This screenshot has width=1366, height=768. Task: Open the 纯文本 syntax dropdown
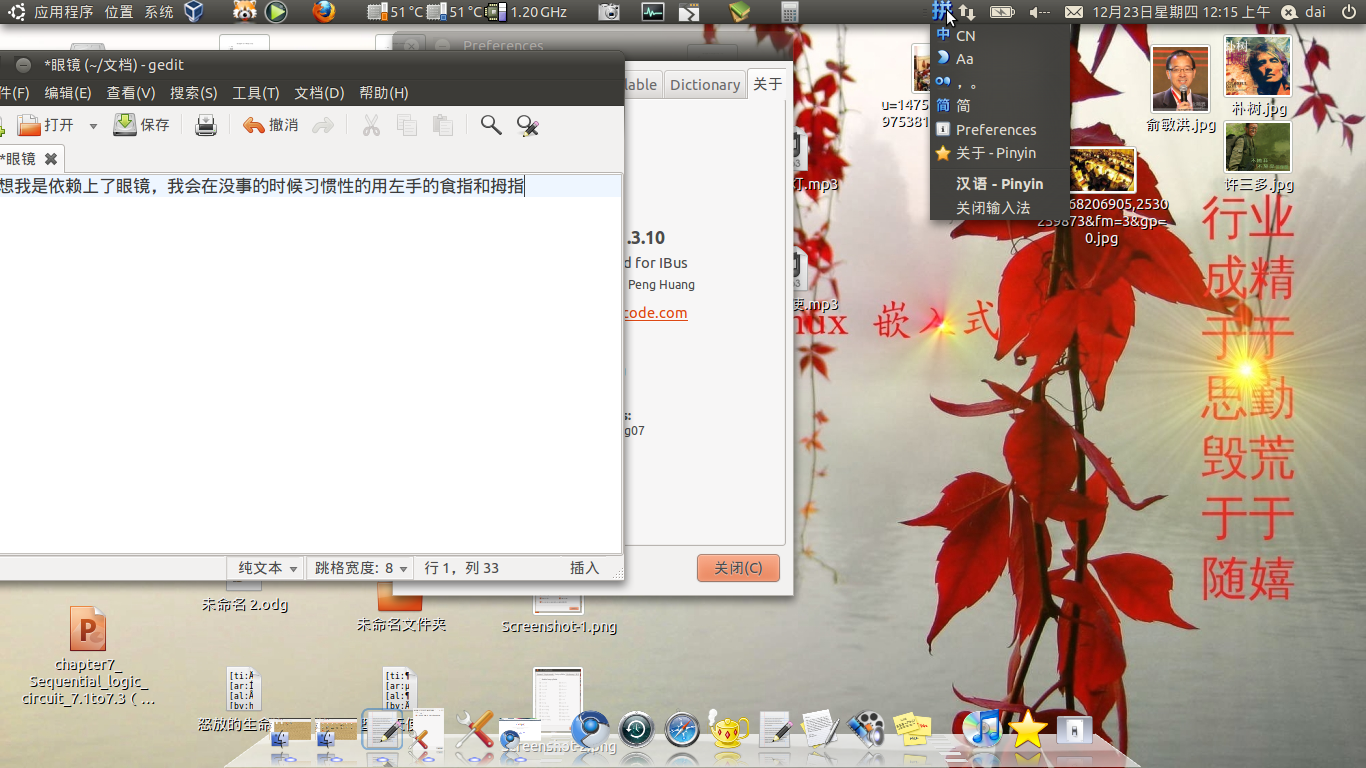267,568
